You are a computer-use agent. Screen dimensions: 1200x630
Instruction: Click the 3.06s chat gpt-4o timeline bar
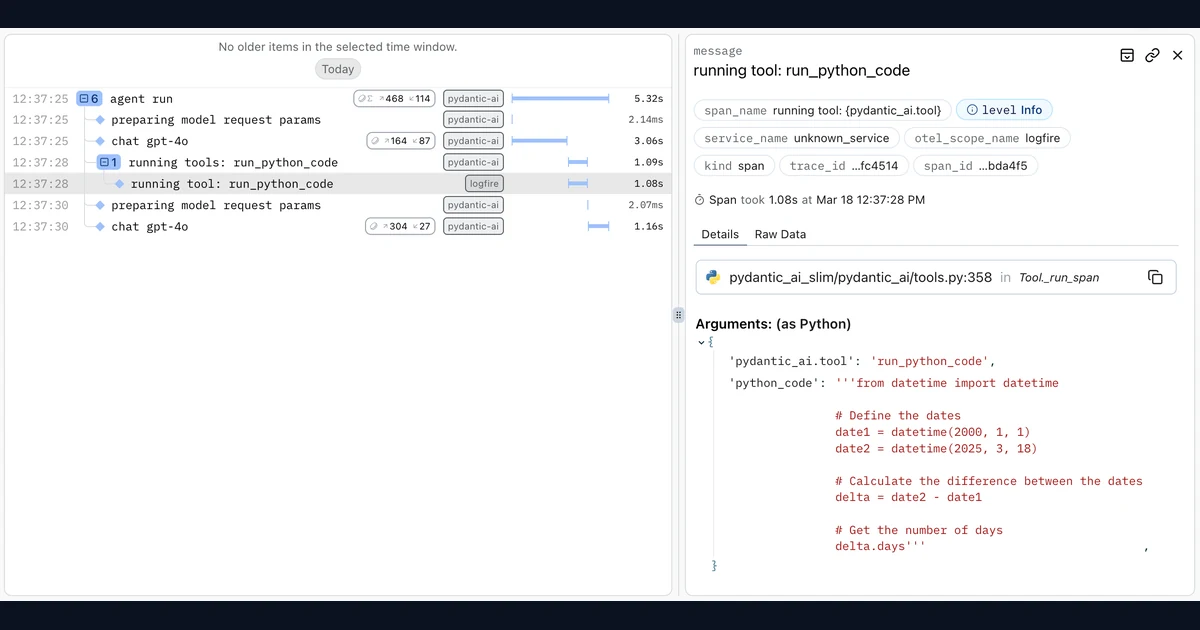click(540, 141)
